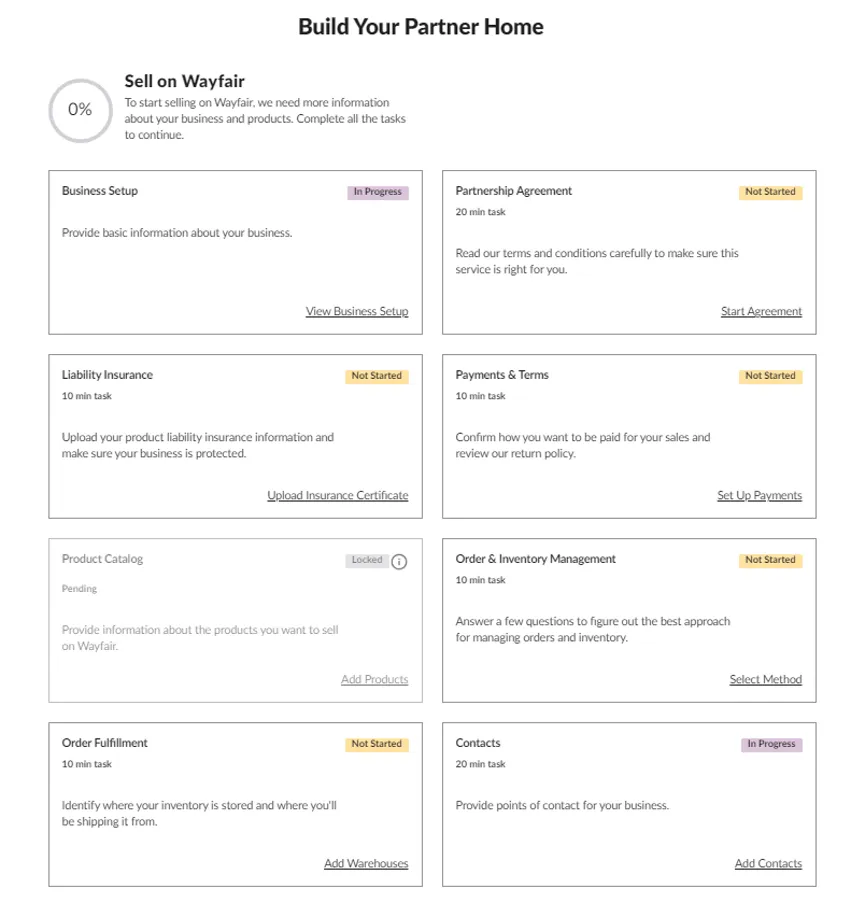Screen dimensions: 866x904
Task: Click the Start Agreement link
Action: coord(761,311)
